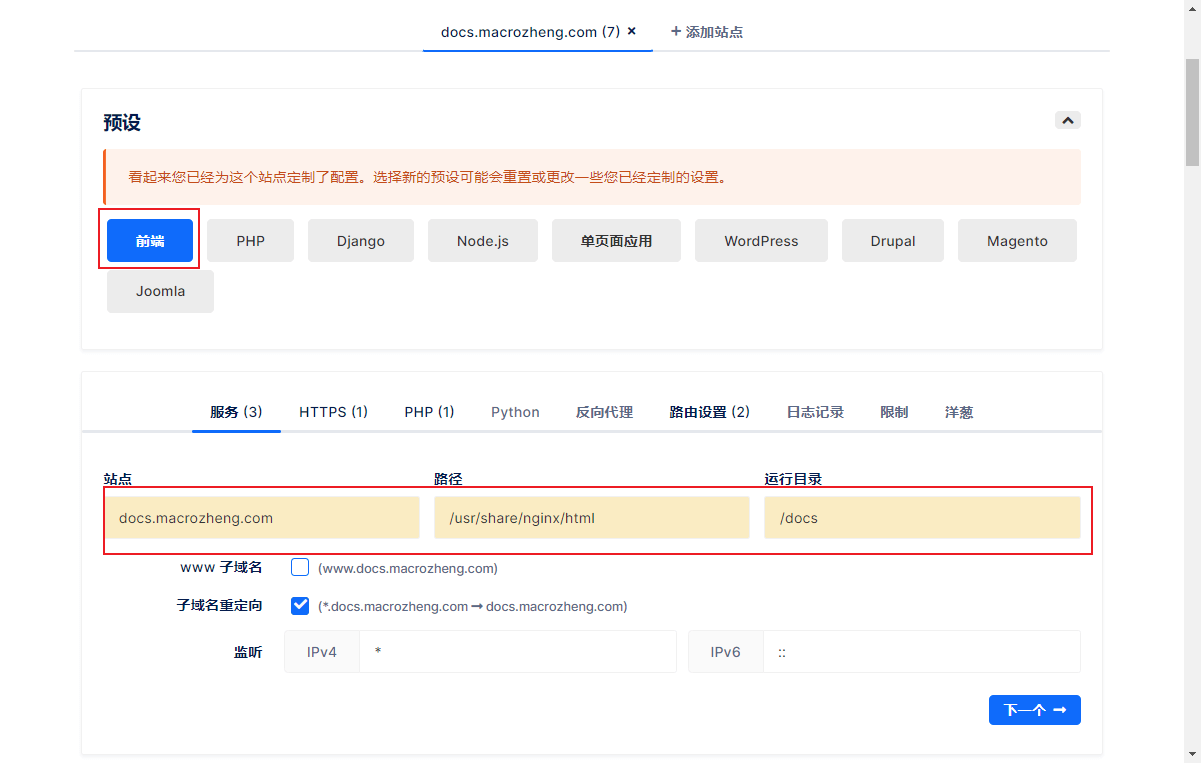Open the docs.macrozheng.com (7) site tab
The width and height of the screenshot is (1201, 763).
[531, 32]
